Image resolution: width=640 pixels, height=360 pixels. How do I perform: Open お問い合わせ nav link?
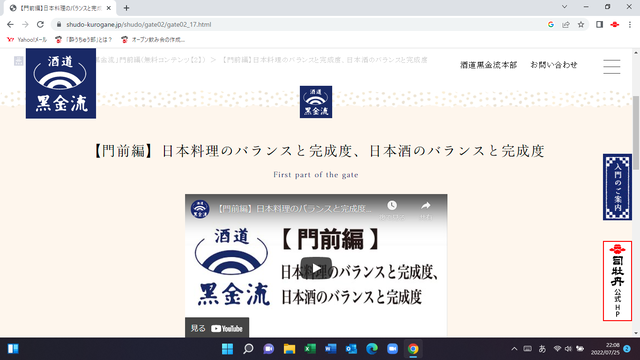(x=554, y=65)
